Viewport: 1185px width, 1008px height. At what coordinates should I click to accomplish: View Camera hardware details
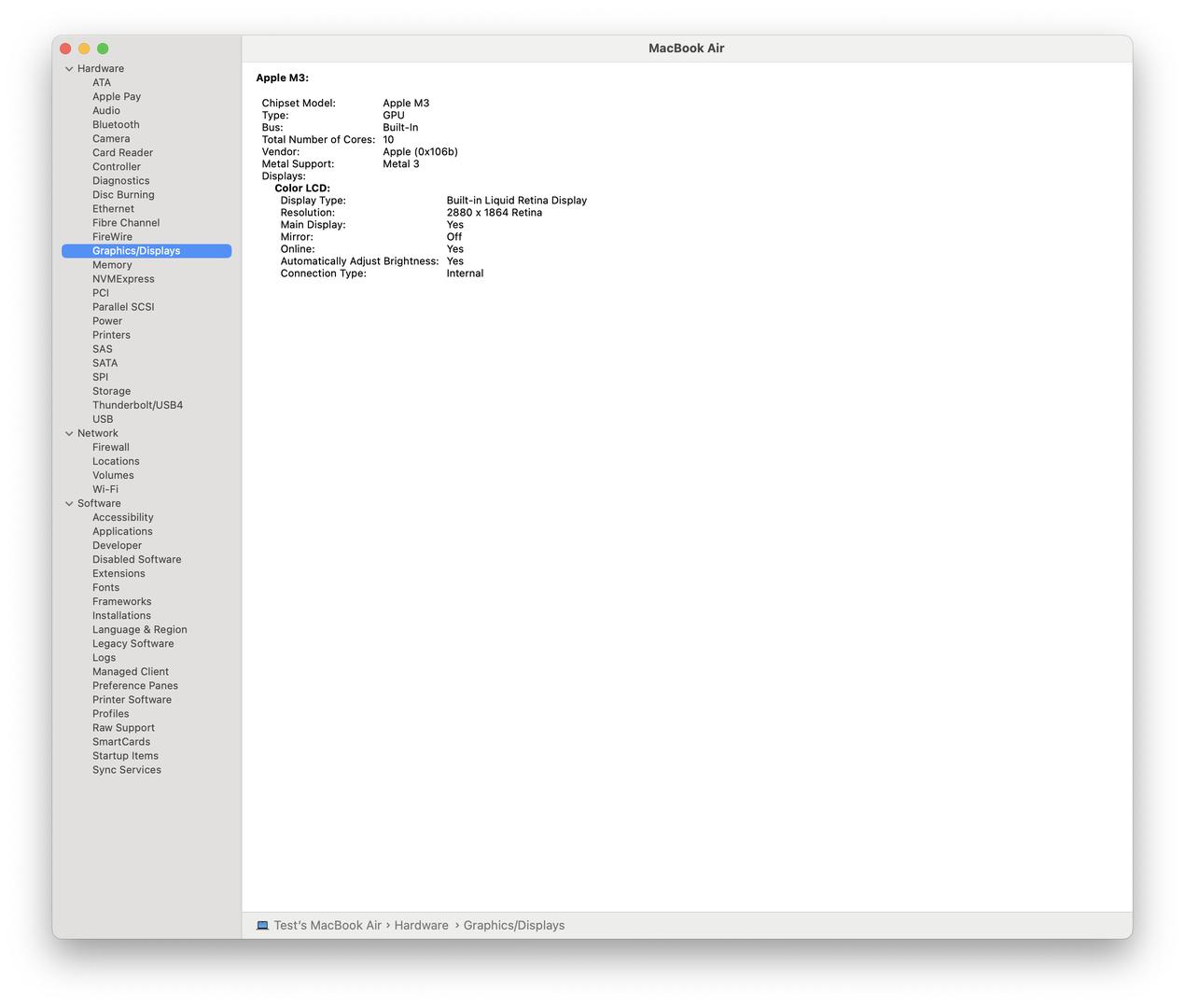pos(111,139)
